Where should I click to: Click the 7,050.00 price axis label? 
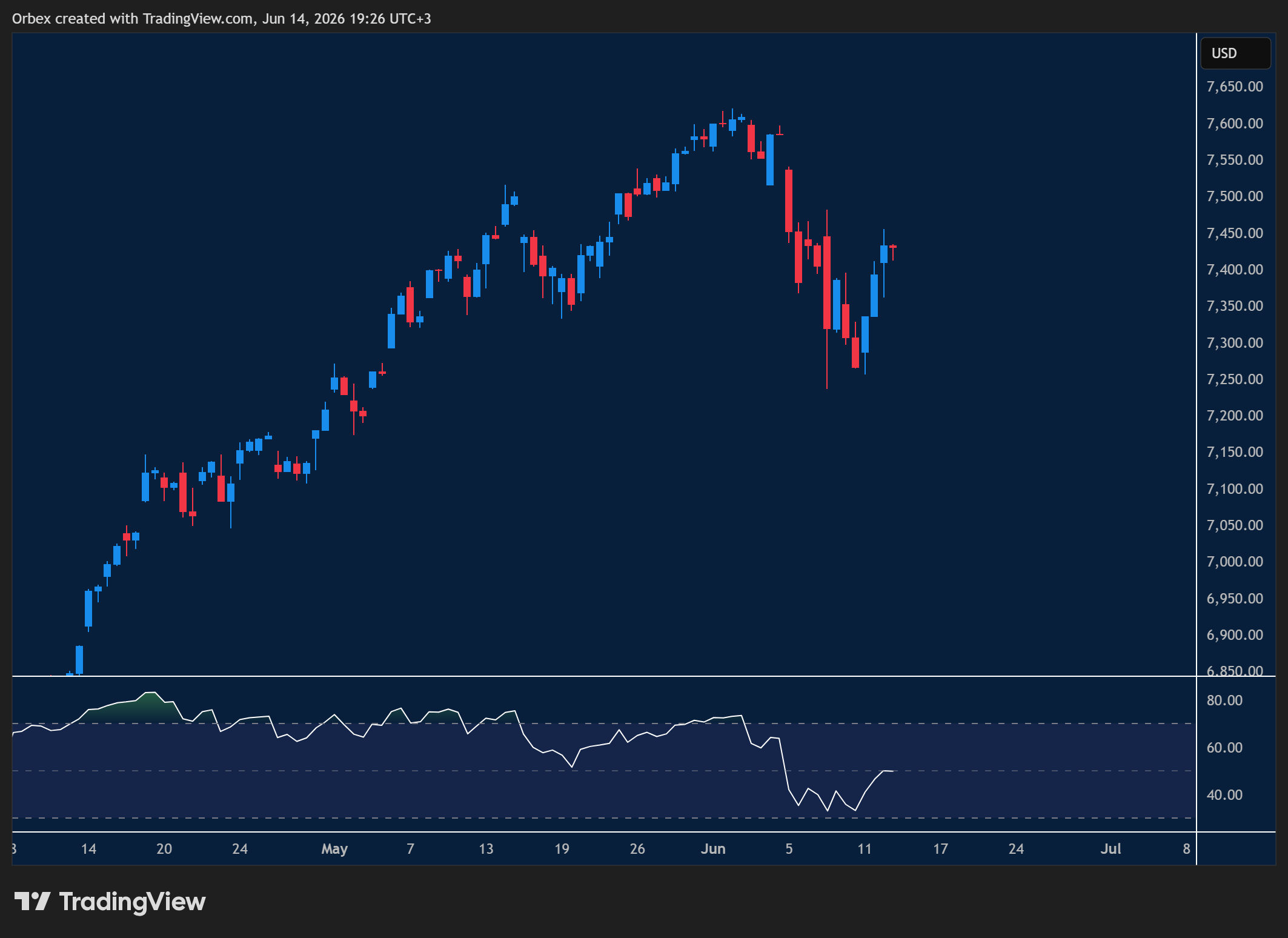pos(1235,525)
